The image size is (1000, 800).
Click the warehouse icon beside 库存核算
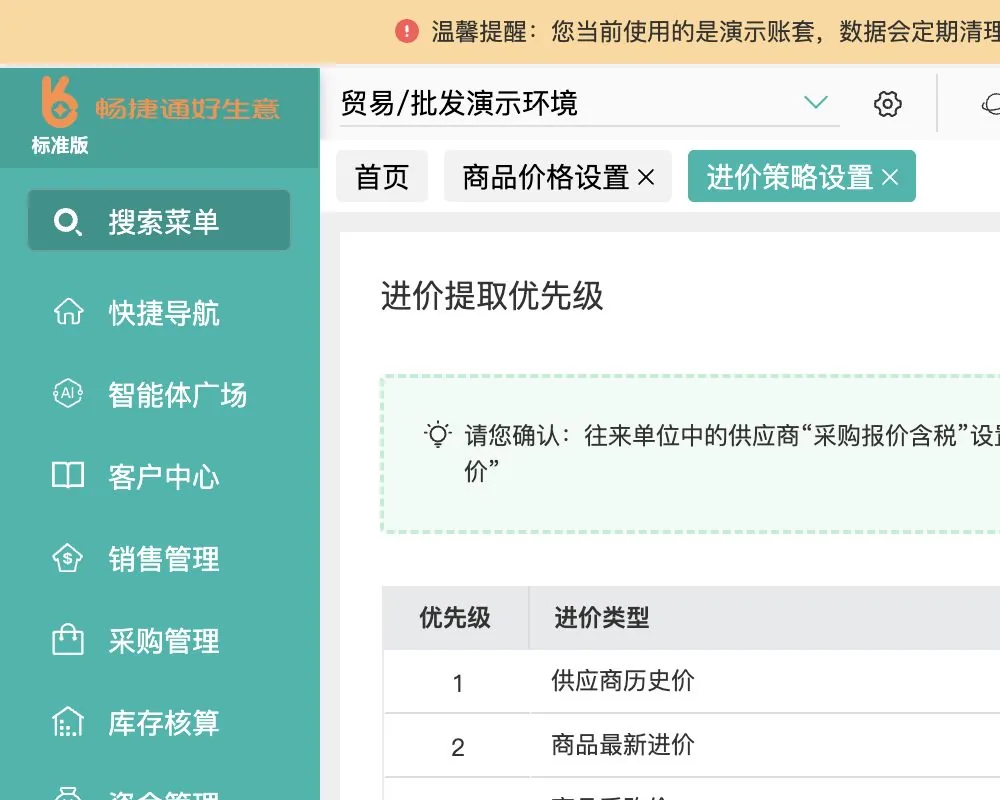(68, 722)
